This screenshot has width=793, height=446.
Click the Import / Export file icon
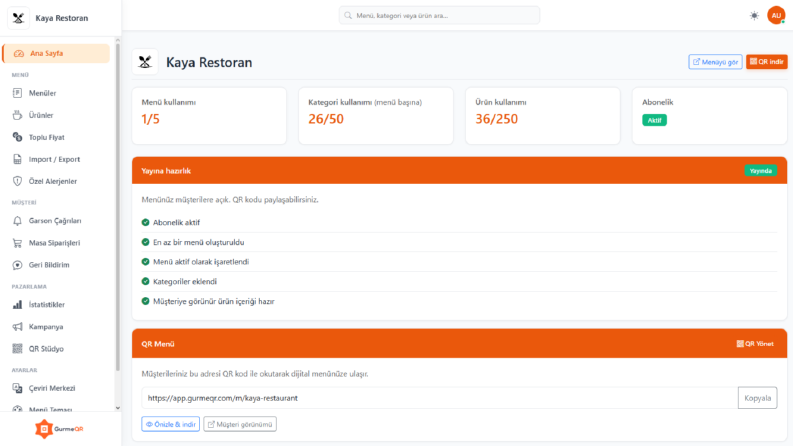click(x=17, y=159)
